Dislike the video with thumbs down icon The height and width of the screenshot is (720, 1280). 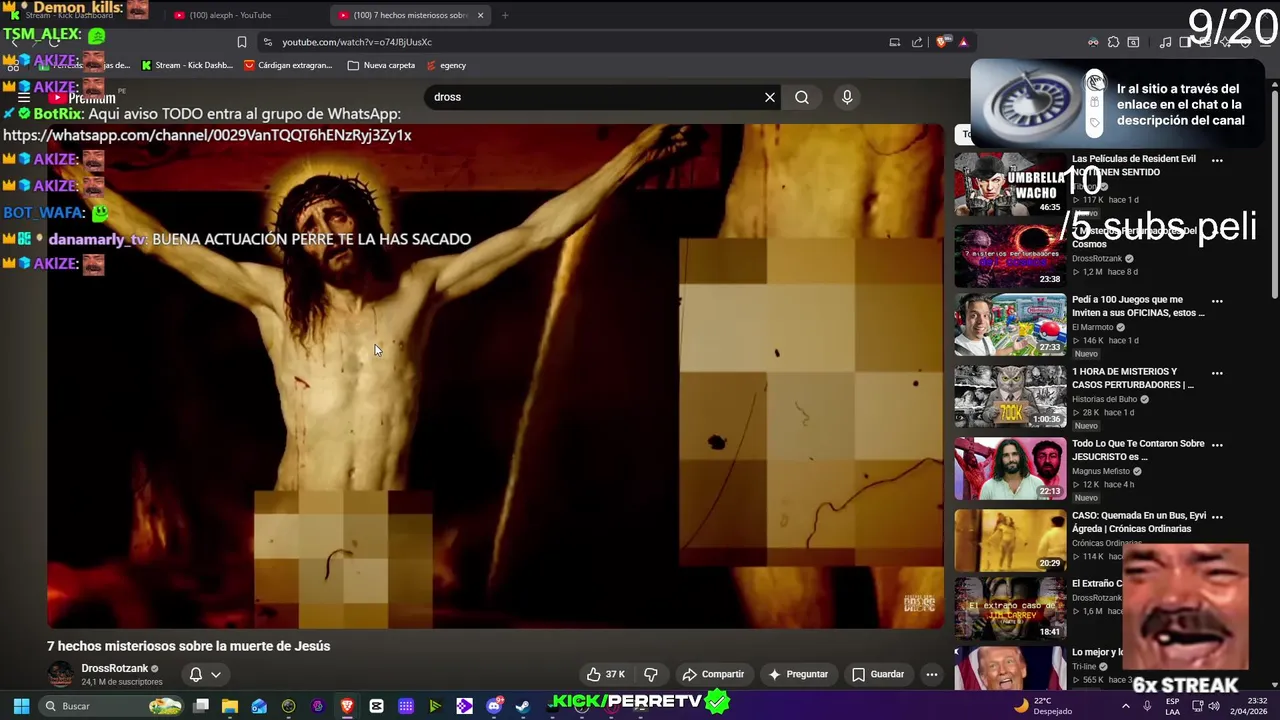651,674
